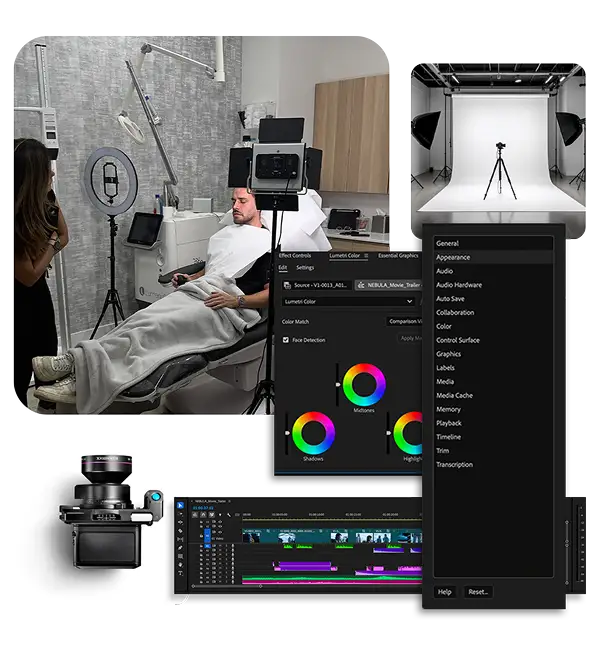Screen dimensions: 601x652
Task: Click the Lumetri Color panel menu icon
Action: tap(367, 256)
